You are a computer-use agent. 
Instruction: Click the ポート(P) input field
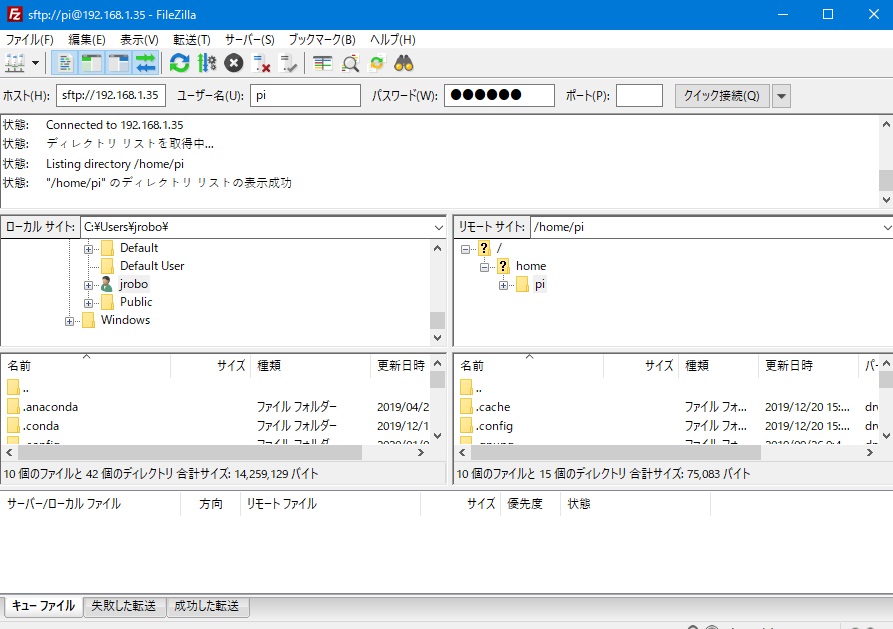pyautogui.click(x=640, y=96)
